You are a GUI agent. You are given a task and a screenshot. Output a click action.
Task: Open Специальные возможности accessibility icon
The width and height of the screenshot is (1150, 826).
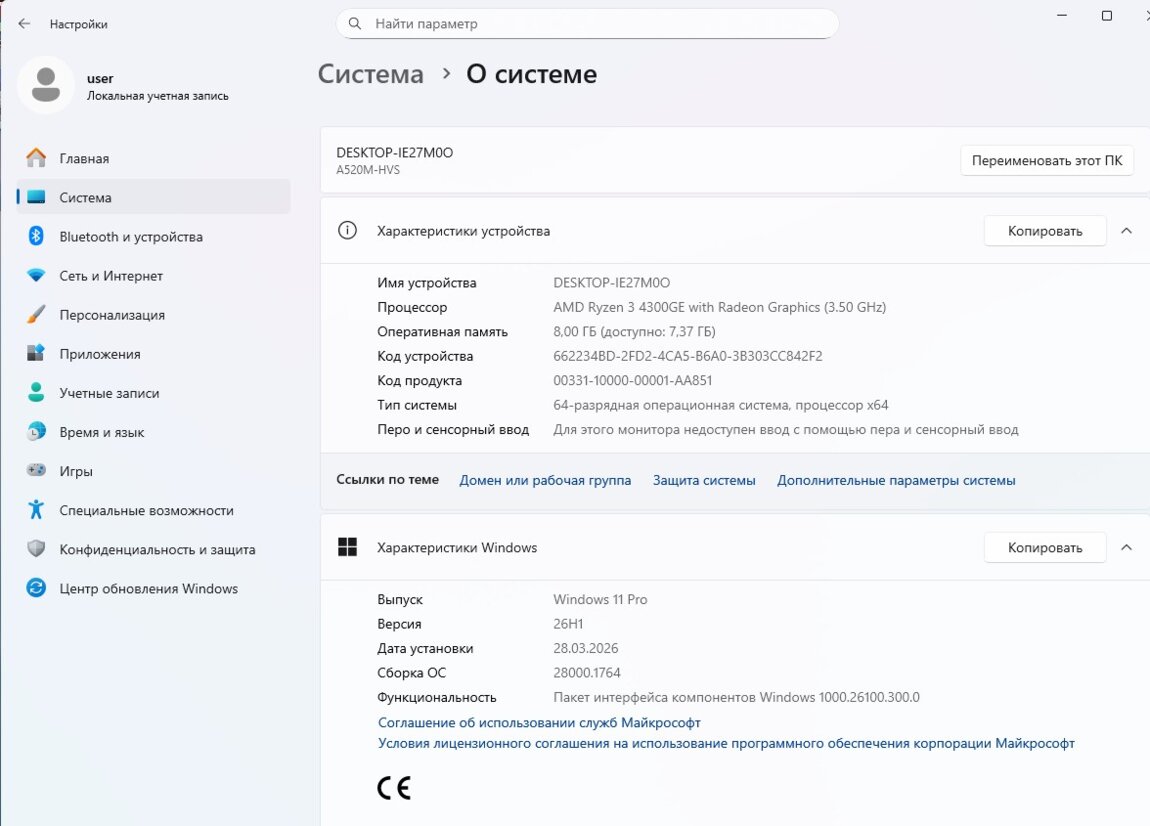pyautogui.click(x=36, y=510)
